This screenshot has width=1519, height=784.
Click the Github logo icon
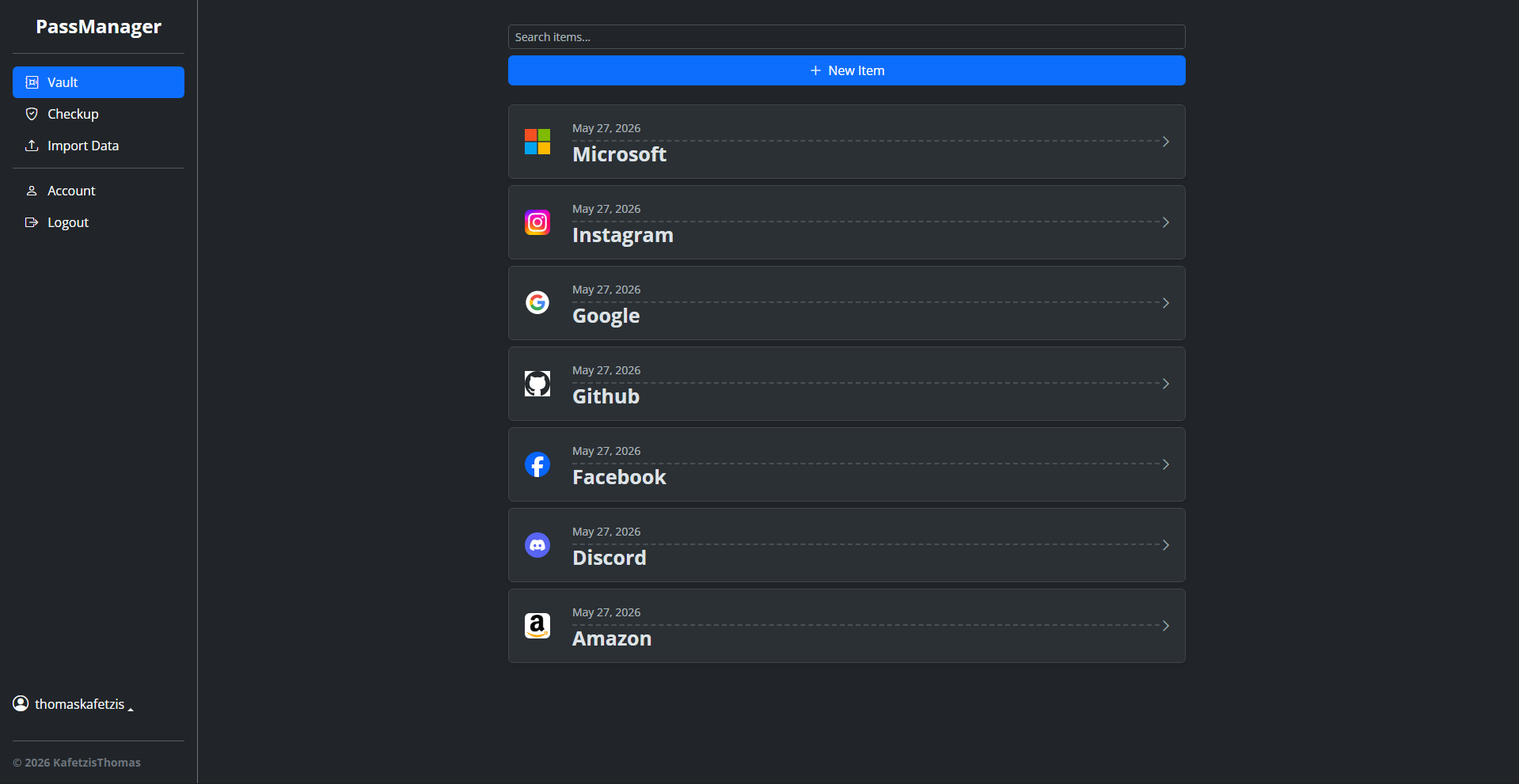[537, 384]
